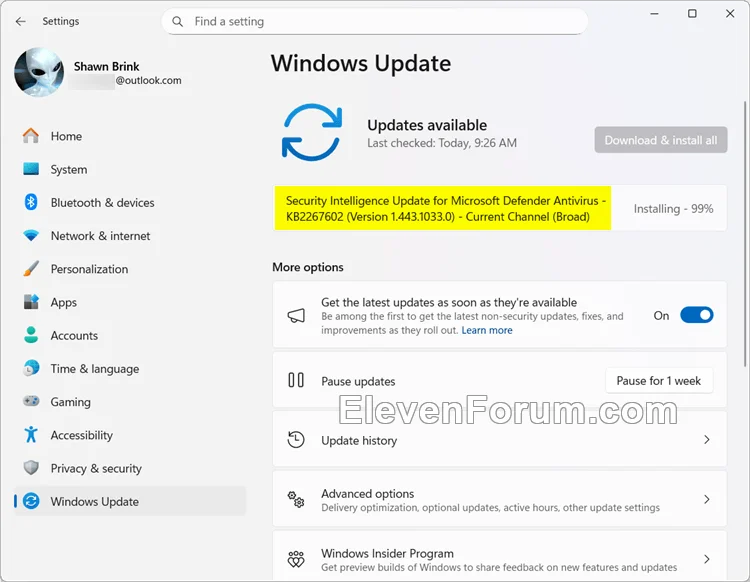Click the back arrow in Settings header
750x582 pixels.
[21, 22]
